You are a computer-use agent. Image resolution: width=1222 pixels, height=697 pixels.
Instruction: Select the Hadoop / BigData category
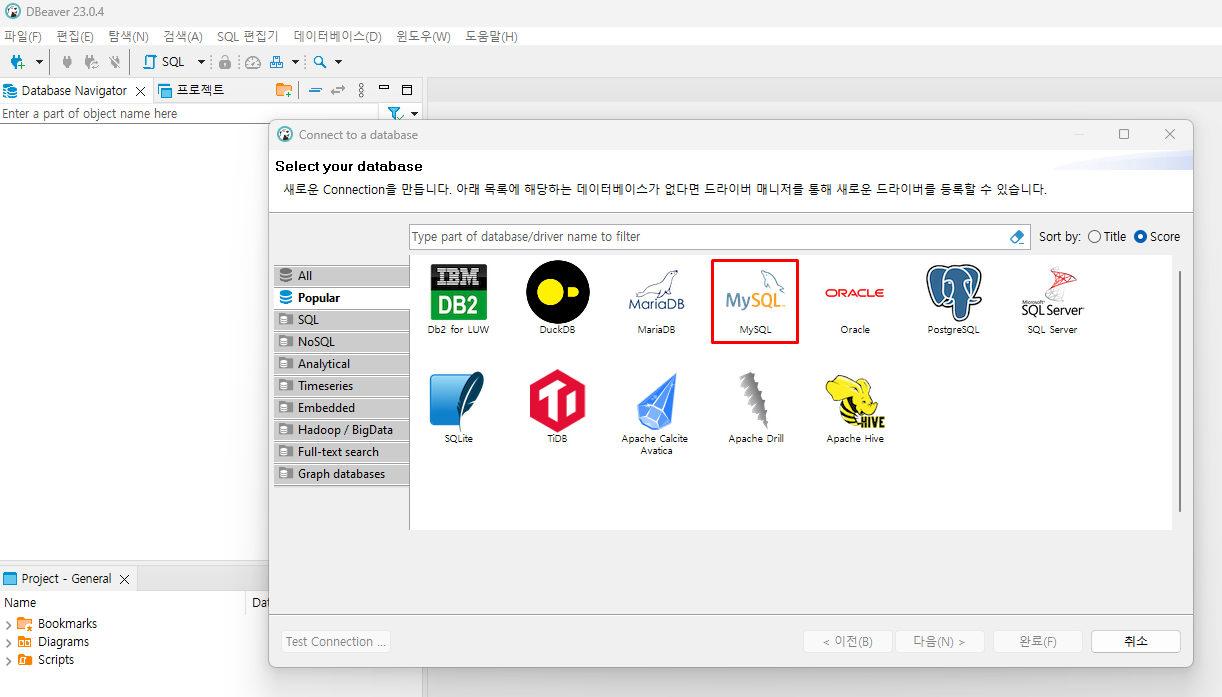342,430
